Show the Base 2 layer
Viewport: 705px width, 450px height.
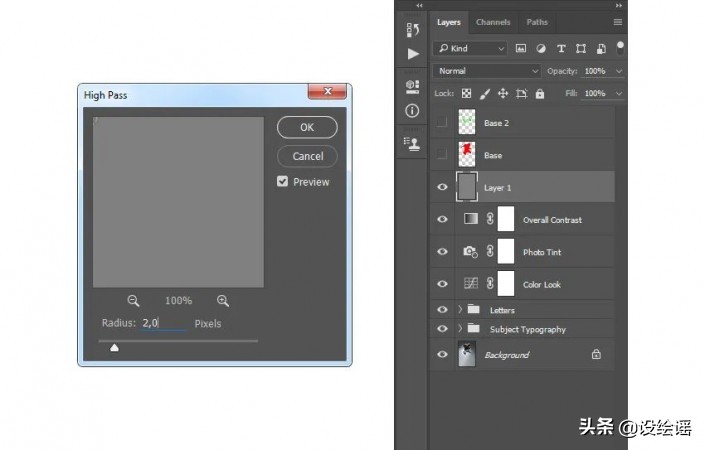tap(442, 122)
